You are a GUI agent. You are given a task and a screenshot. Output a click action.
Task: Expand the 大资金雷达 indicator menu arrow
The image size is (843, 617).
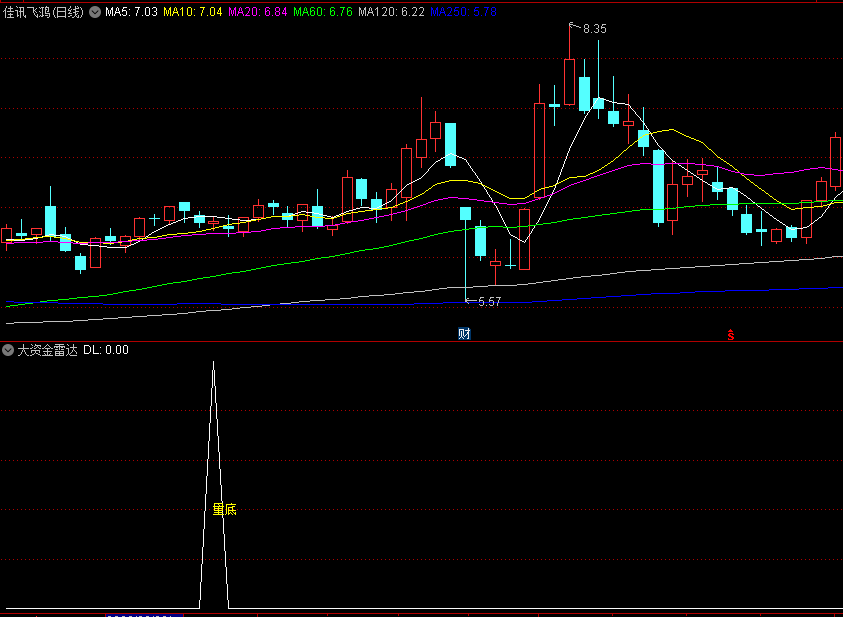click(x=8, y=350)
